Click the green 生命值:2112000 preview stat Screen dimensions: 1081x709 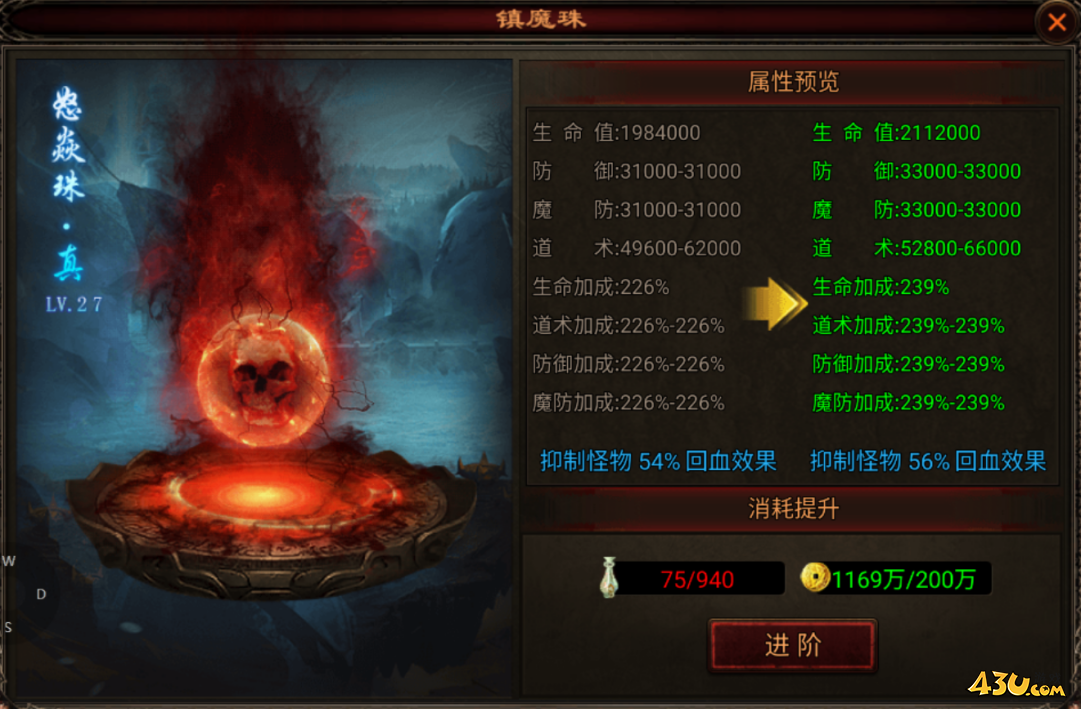(x=896, y=132)
